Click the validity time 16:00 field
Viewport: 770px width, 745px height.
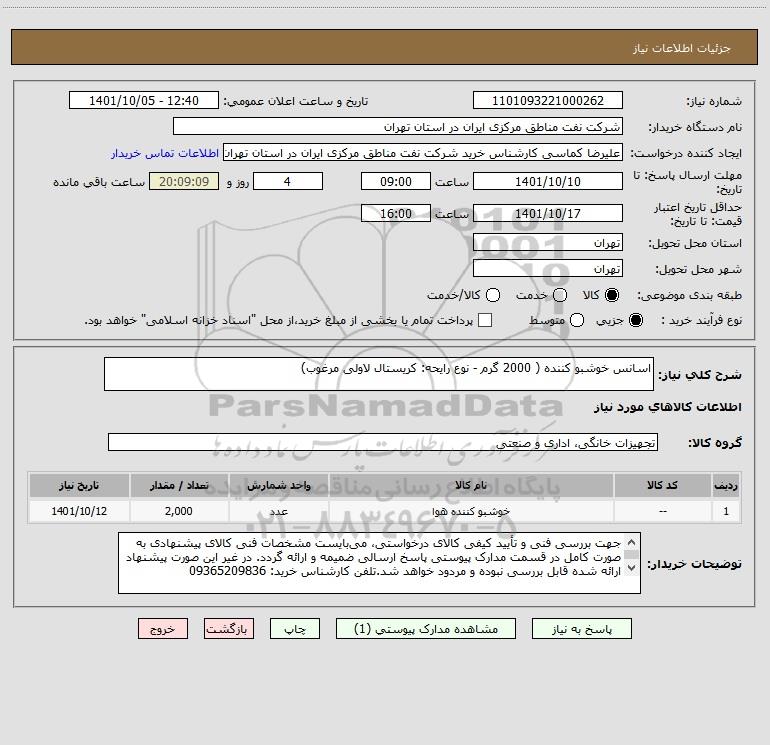point(396,213)
